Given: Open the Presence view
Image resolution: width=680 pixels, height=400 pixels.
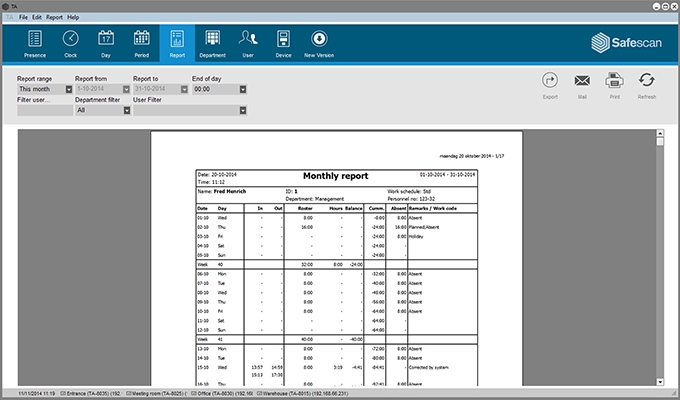Looking at the screenshot, I should click(35, 43).
